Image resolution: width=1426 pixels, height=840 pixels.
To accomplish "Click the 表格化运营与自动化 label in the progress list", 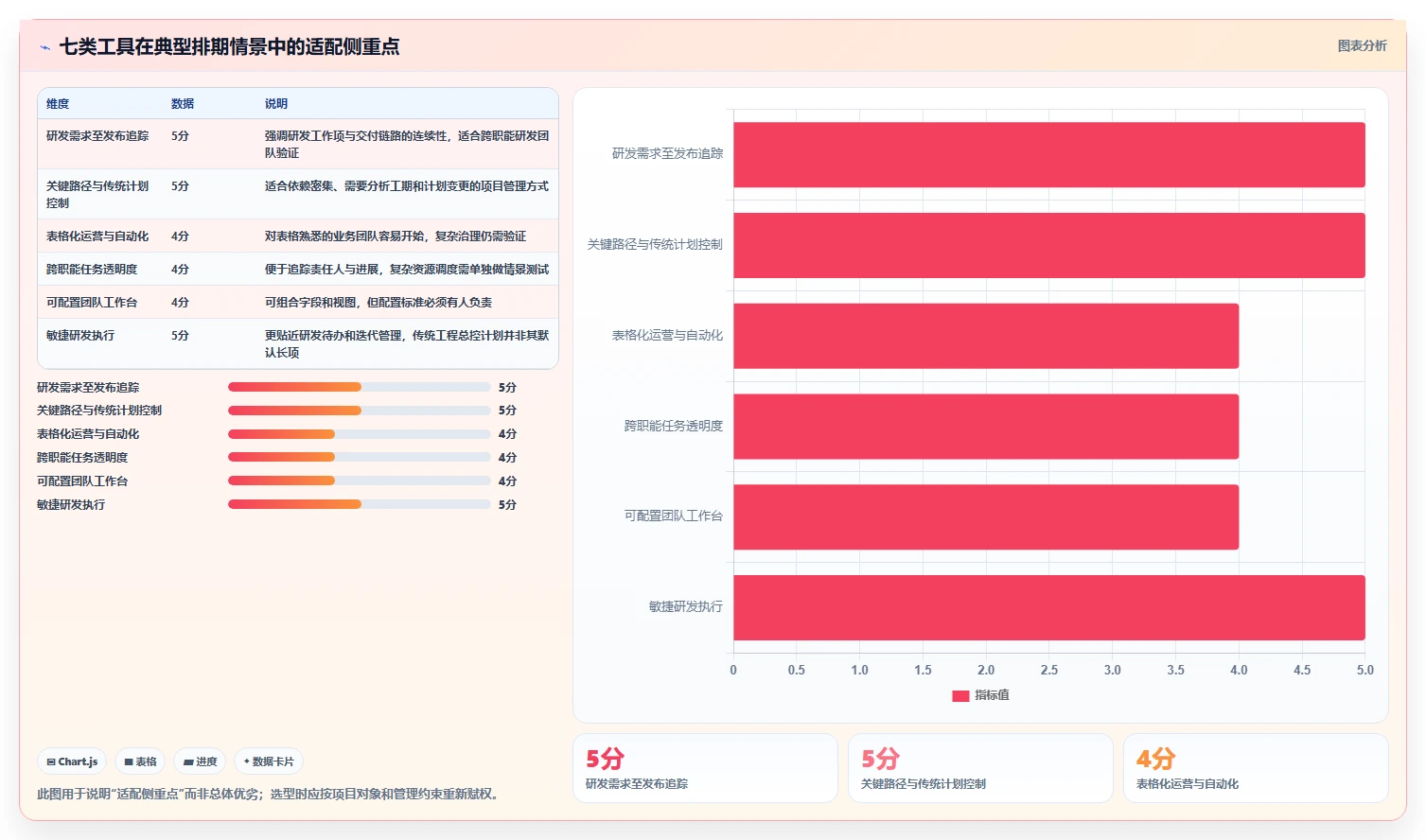I will pyautogui.click(x=88, y=434).
